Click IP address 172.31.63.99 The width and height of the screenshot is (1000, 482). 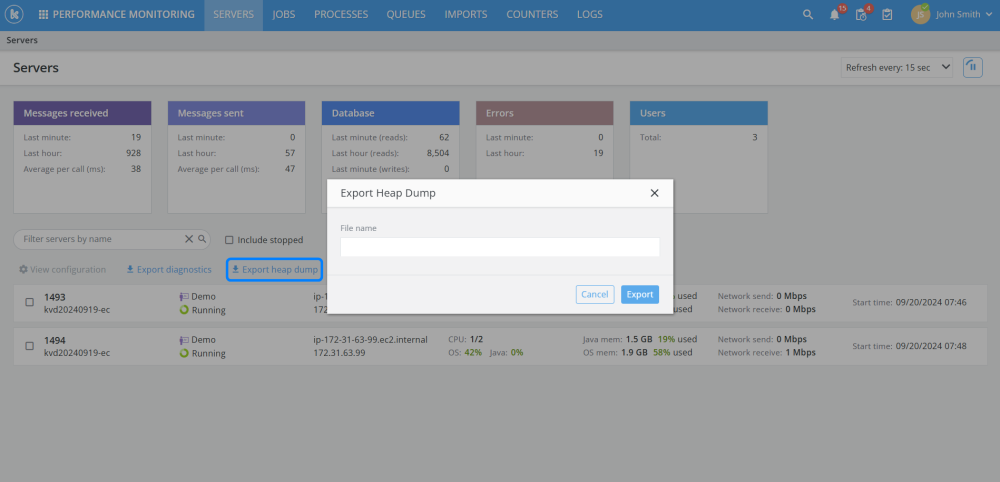(339, 353)
